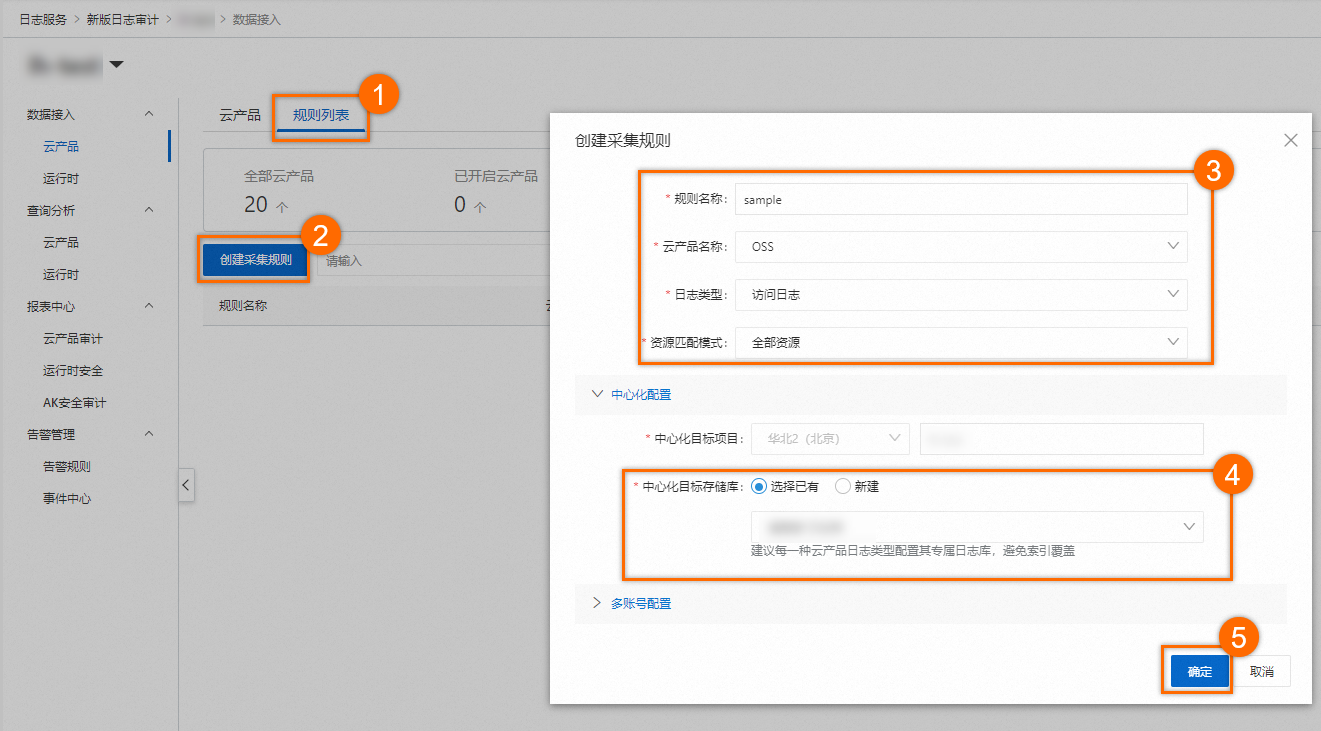Close the 创建采集规则 dialog with X
The width and height of the screenshot is (1321, 731).
1290,141
